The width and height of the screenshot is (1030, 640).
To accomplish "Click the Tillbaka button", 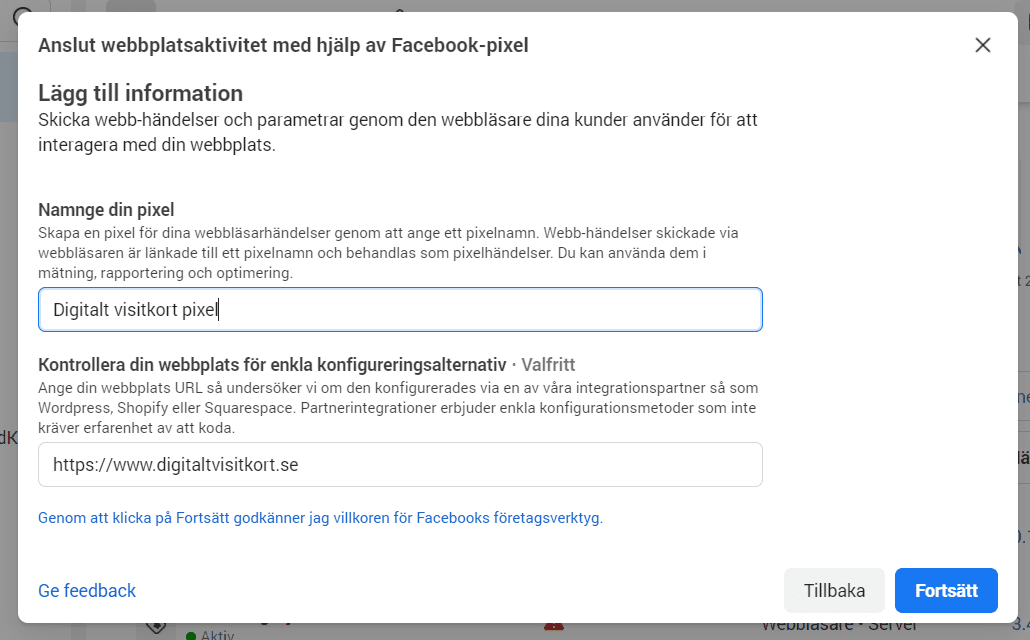I will 834,590.
